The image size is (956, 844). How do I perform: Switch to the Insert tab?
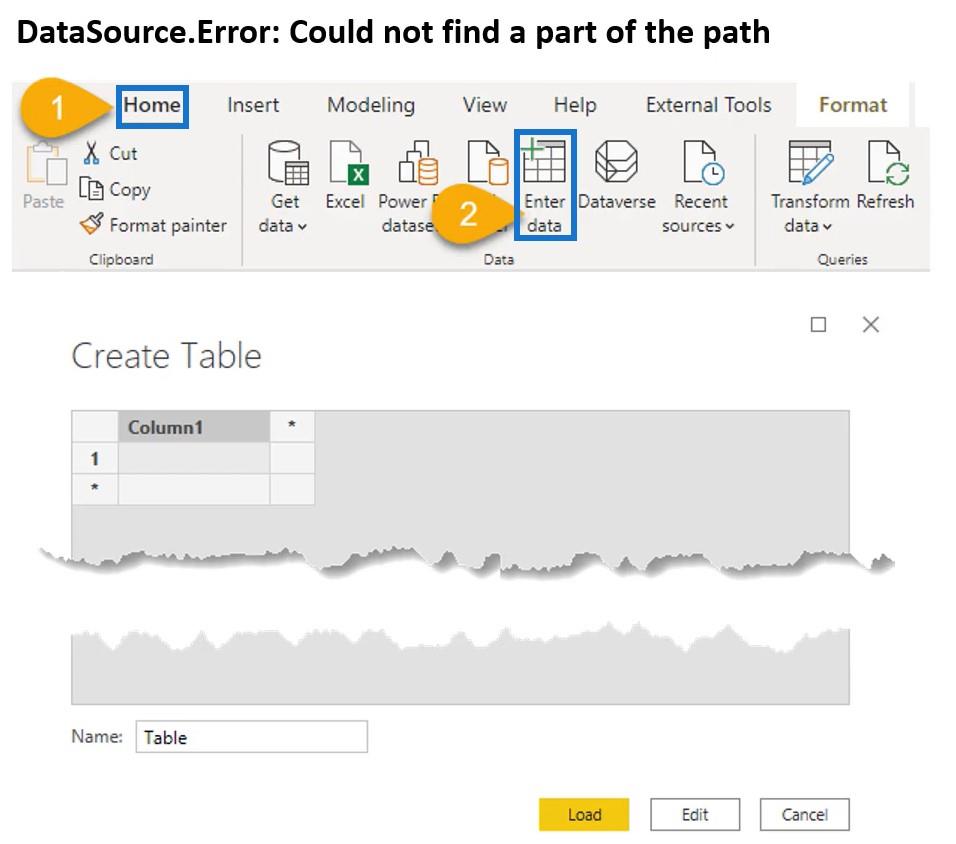pyautogui.click(x=253, y=106)
